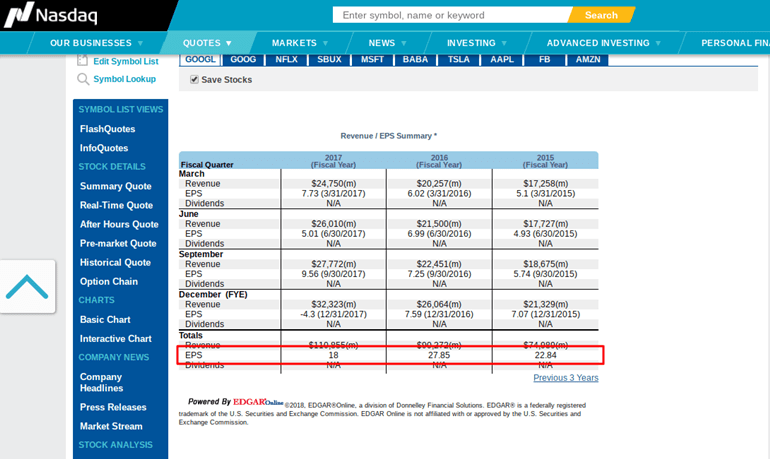Expand the Markets dropdown arrow
This screenshot has width=770, height=459.
click(325, 43)
